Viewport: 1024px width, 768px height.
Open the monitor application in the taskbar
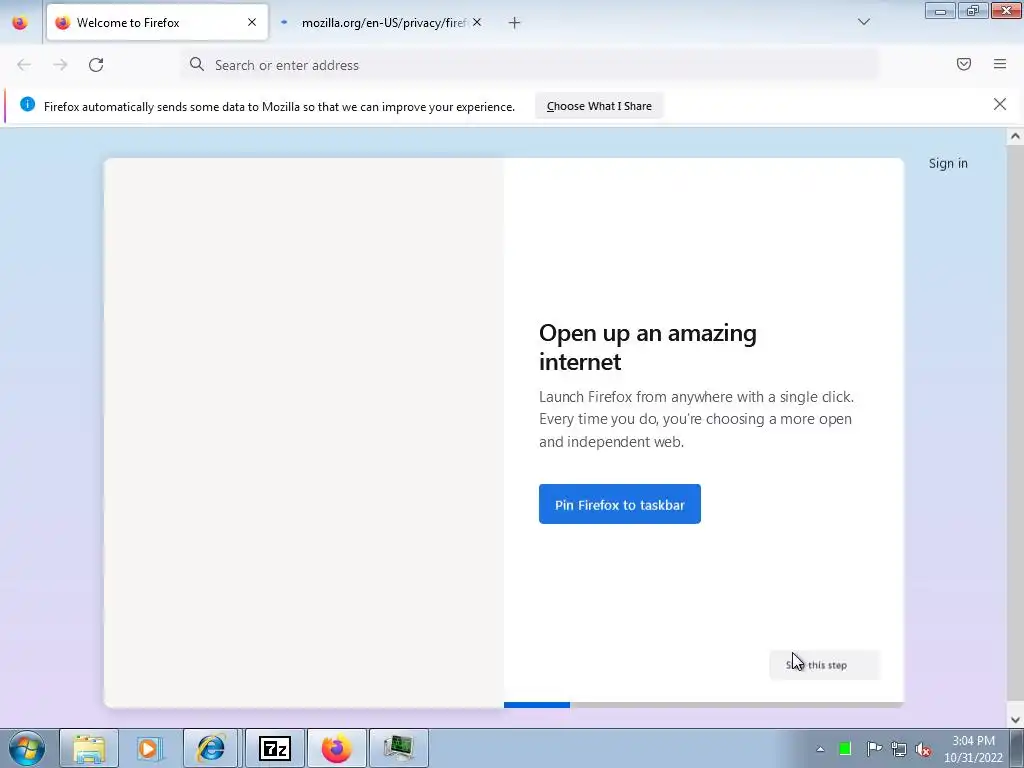[x=399, y=748]
